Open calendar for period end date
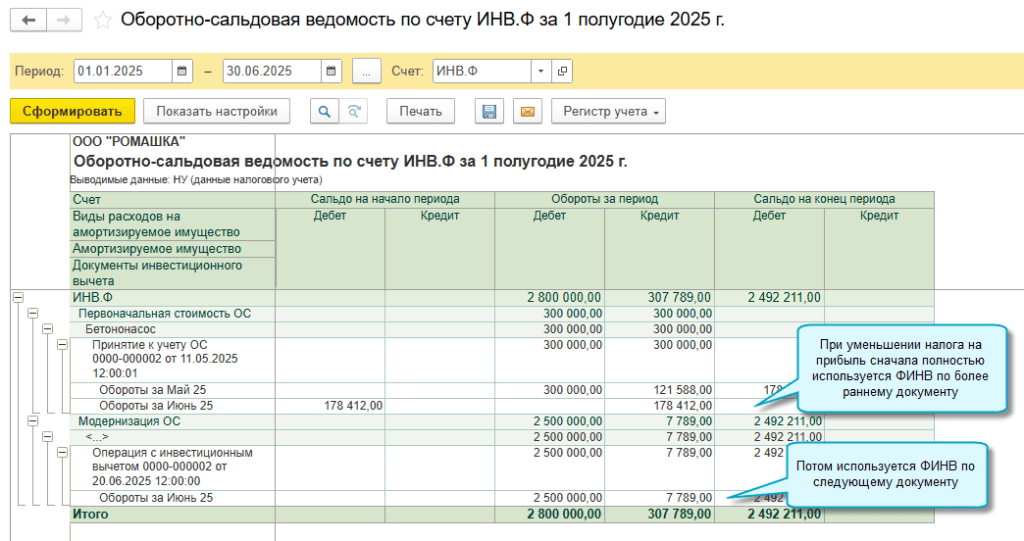1024x541 pixels. (x=331, y=71)
